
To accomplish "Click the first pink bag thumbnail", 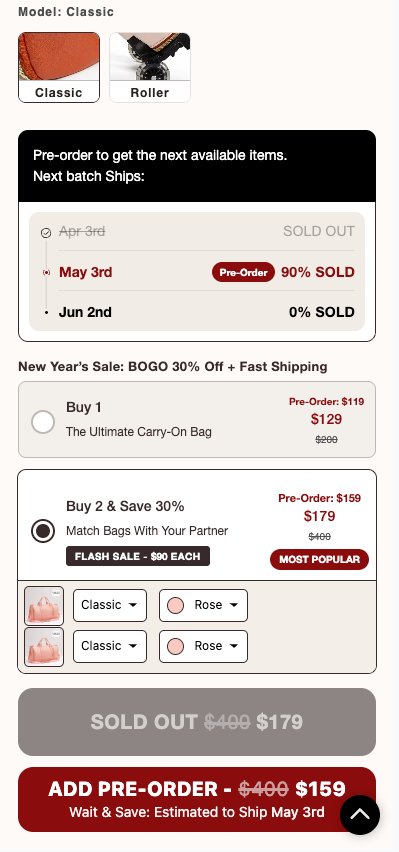I will tap(44, 606).
